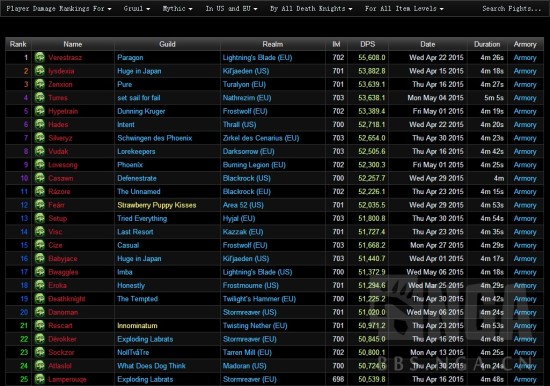Viewport: 550px width, 386px height.
Task: Open Armory link for rank 1 Verestrasz
Action: click(x=525, y=58)
